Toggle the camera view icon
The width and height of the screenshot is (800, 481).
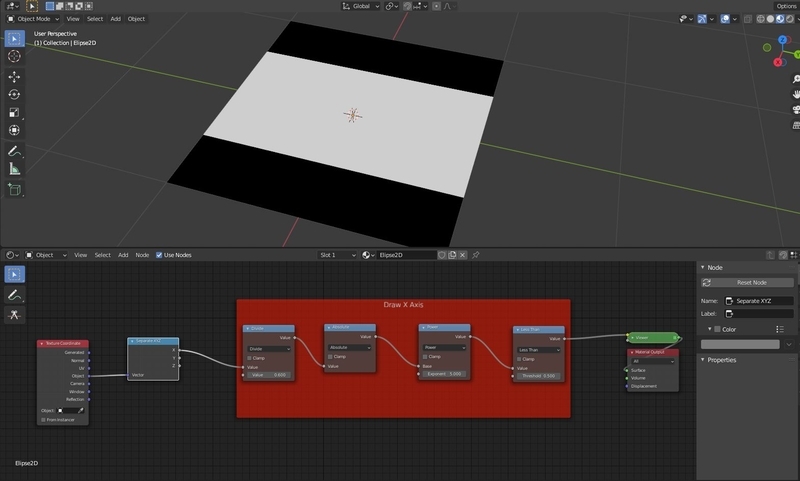coord(795,110)
